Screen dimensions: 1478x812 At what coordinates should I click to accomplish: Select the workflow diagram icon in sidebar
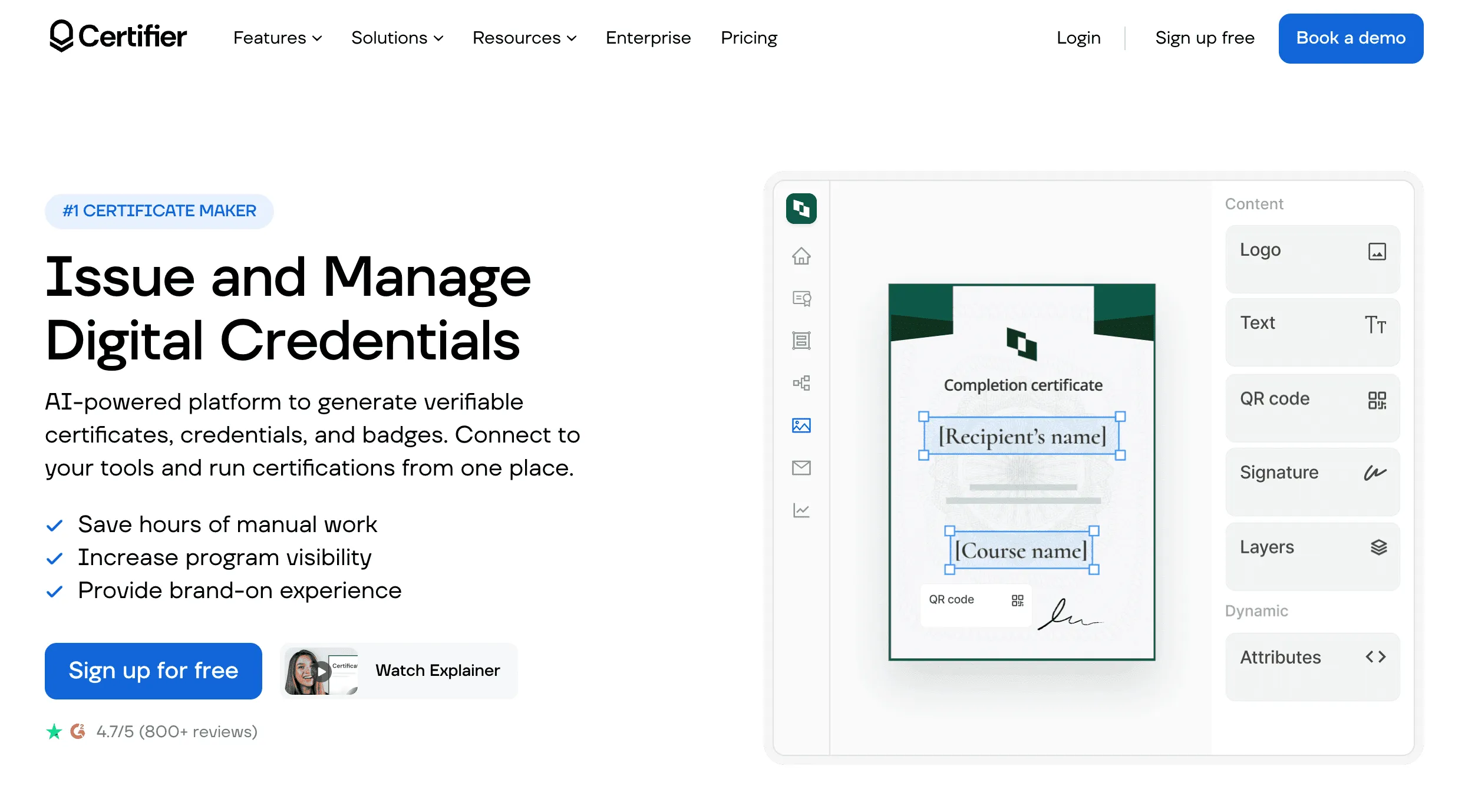(x=801, y=383)
